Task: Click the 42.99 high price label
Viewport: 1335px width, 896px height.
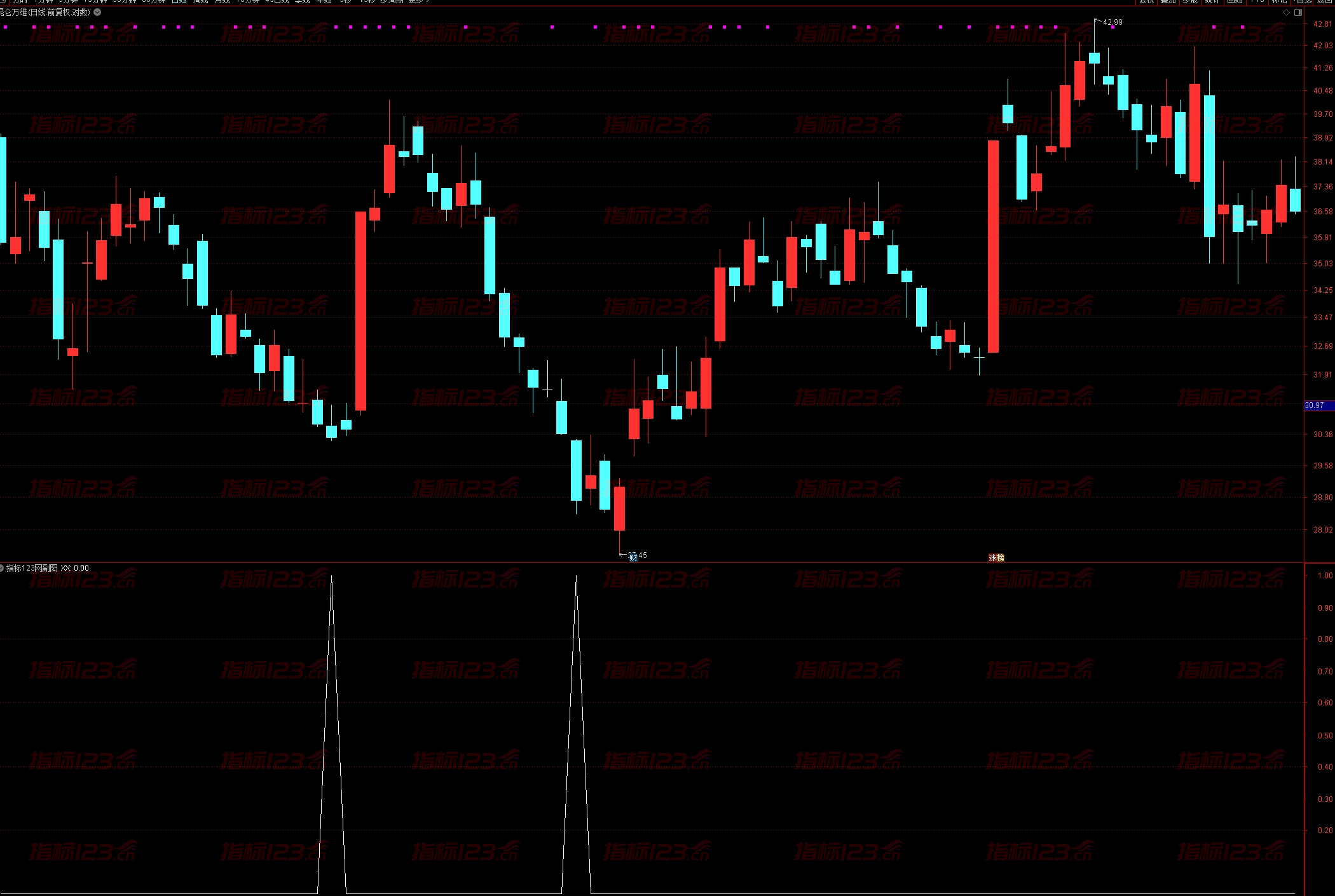Action: point(1112,22)
